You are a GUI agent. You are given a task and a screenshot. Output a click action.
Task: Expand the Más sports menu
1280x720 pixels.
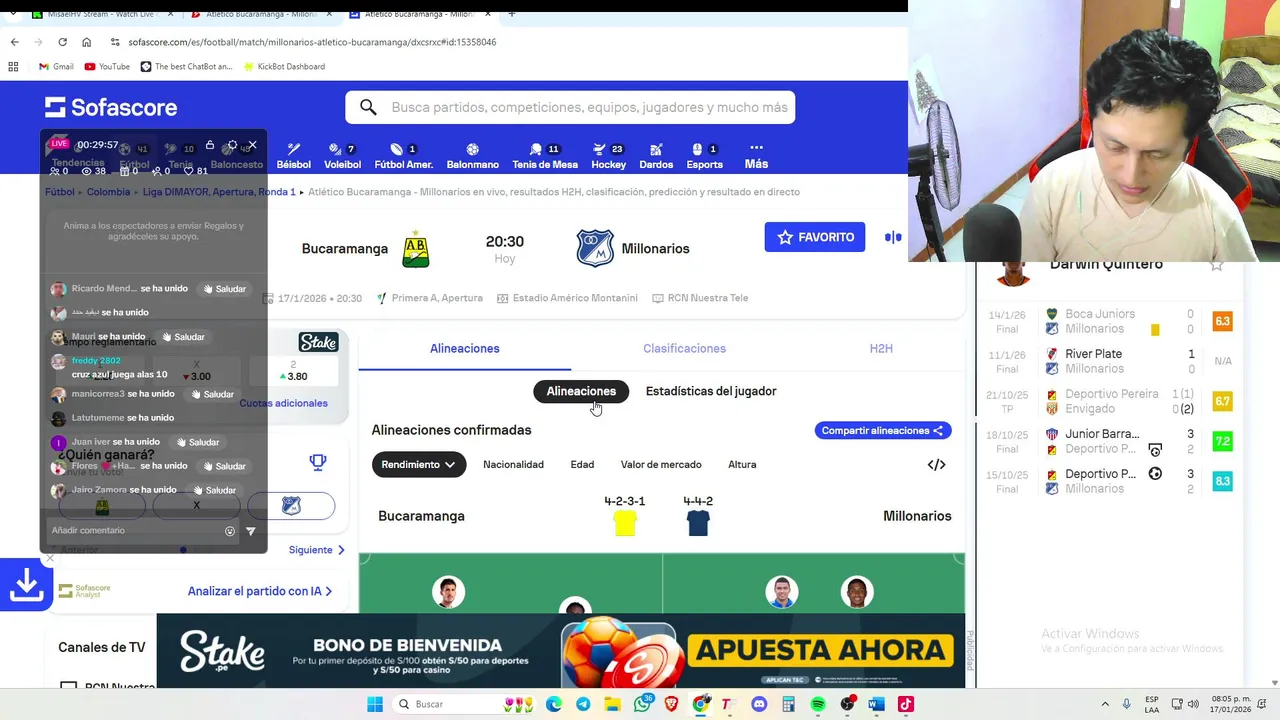[756, 156]
